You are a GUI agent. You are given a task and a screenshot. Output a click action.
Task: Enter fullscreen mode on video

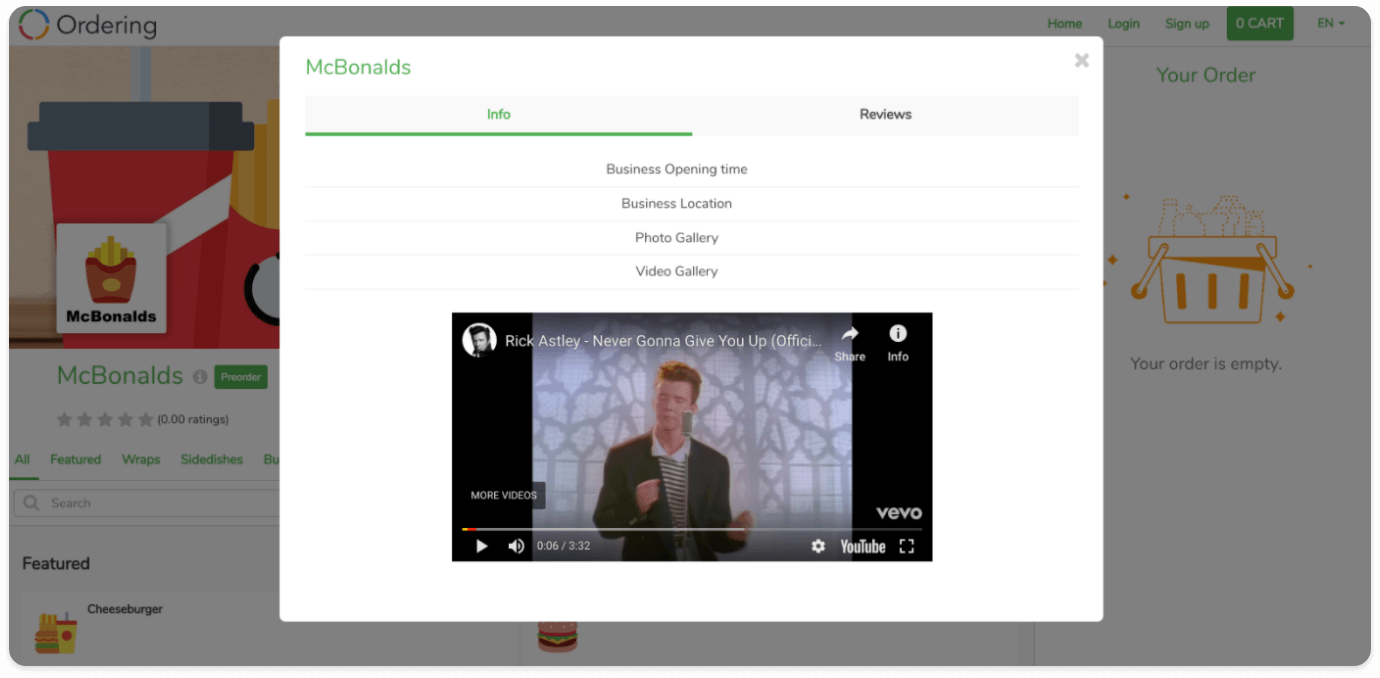pyautogui.click(x=906, y=546)
